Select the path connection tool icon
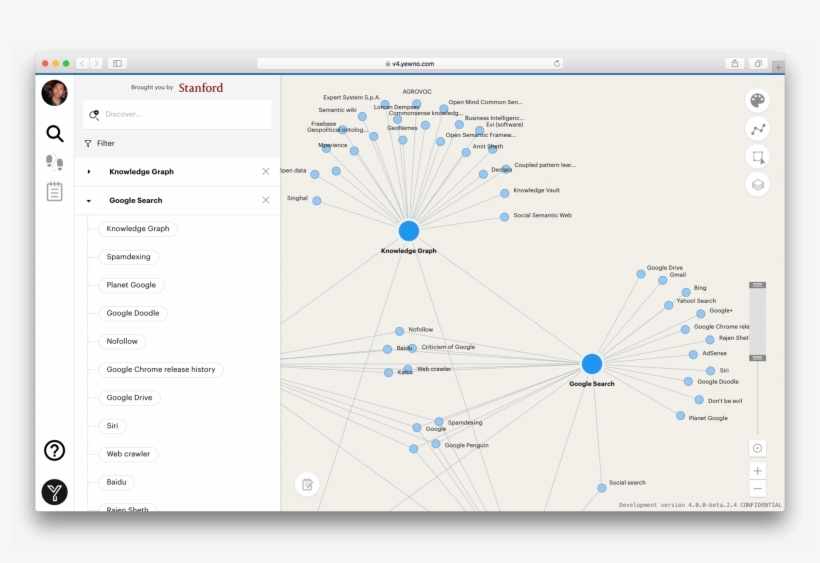Viewport: 820px width, 563px height. coord(757,129)
